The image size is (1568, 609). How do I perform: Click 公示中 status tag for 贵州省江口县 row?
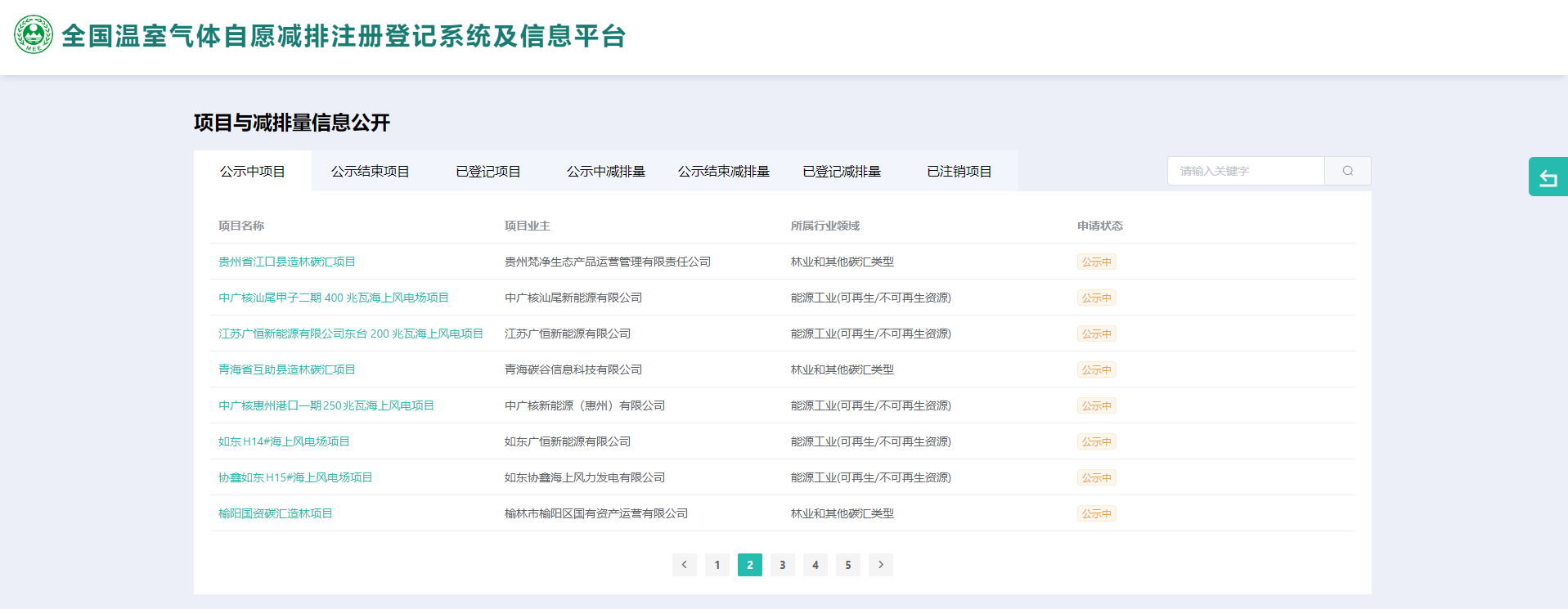pyautogui.click(x=1097, y=262)
